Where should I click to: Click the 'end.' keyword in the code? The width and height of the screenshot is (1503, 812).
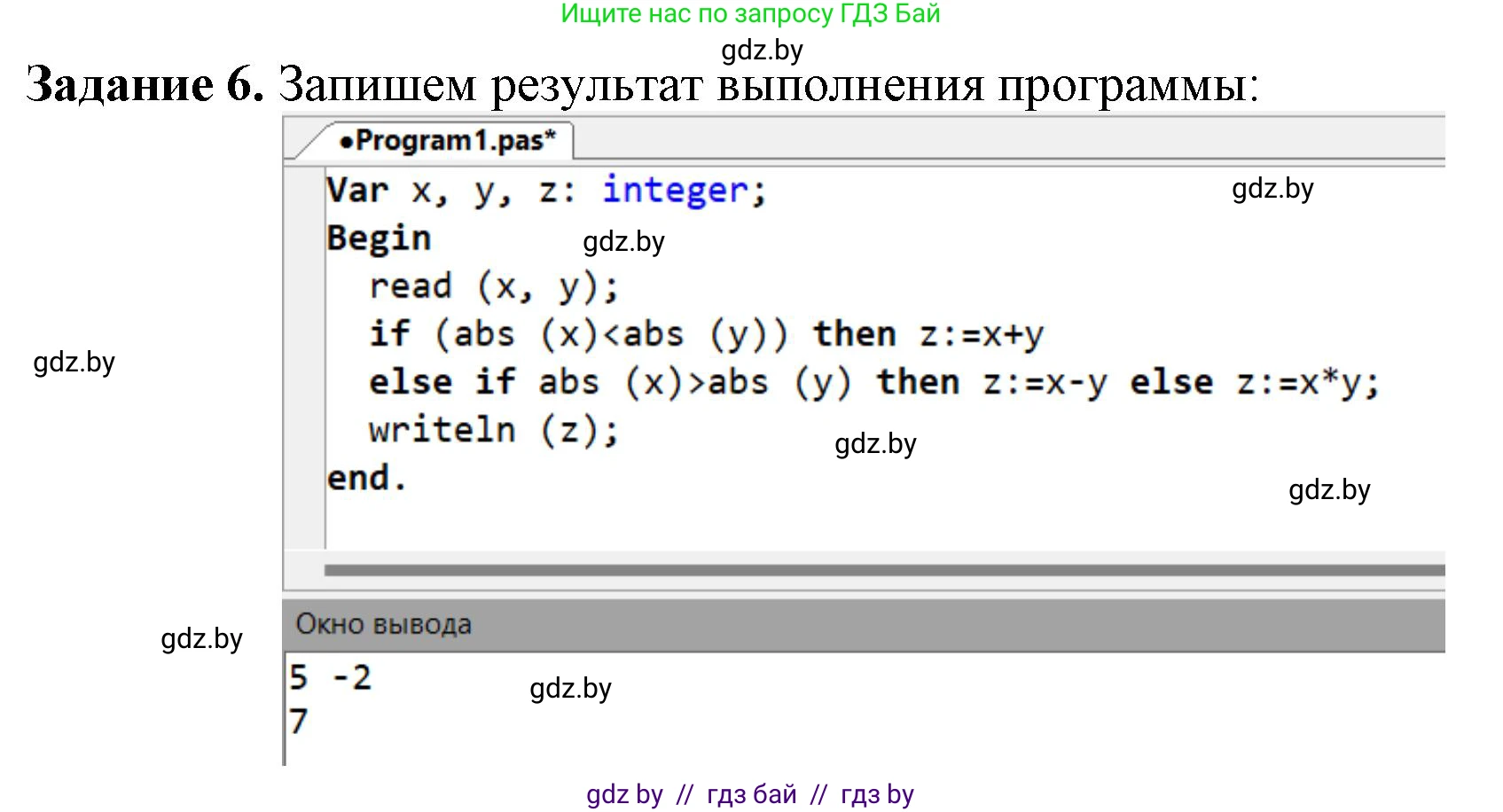(x=366, y=478)
